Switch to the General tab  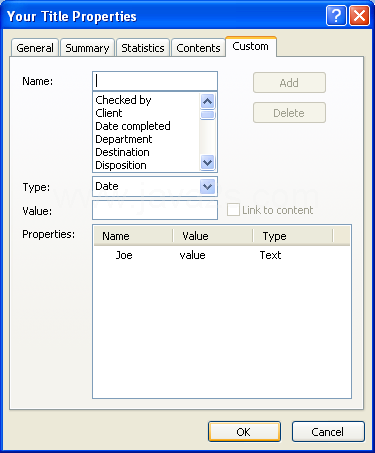click(x=35, y=48)
